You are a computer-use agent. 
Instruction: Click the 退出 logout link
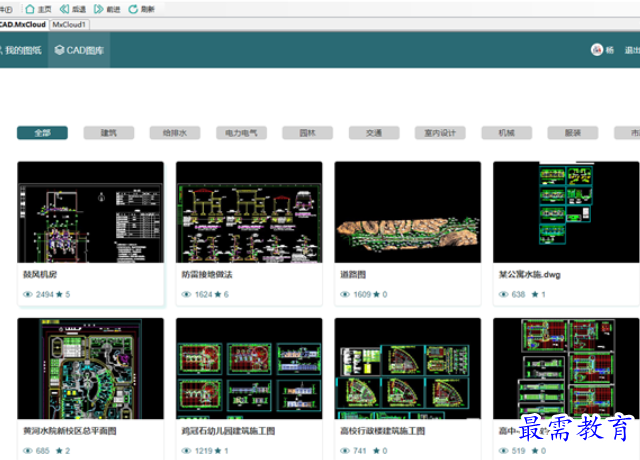[632, 50]
